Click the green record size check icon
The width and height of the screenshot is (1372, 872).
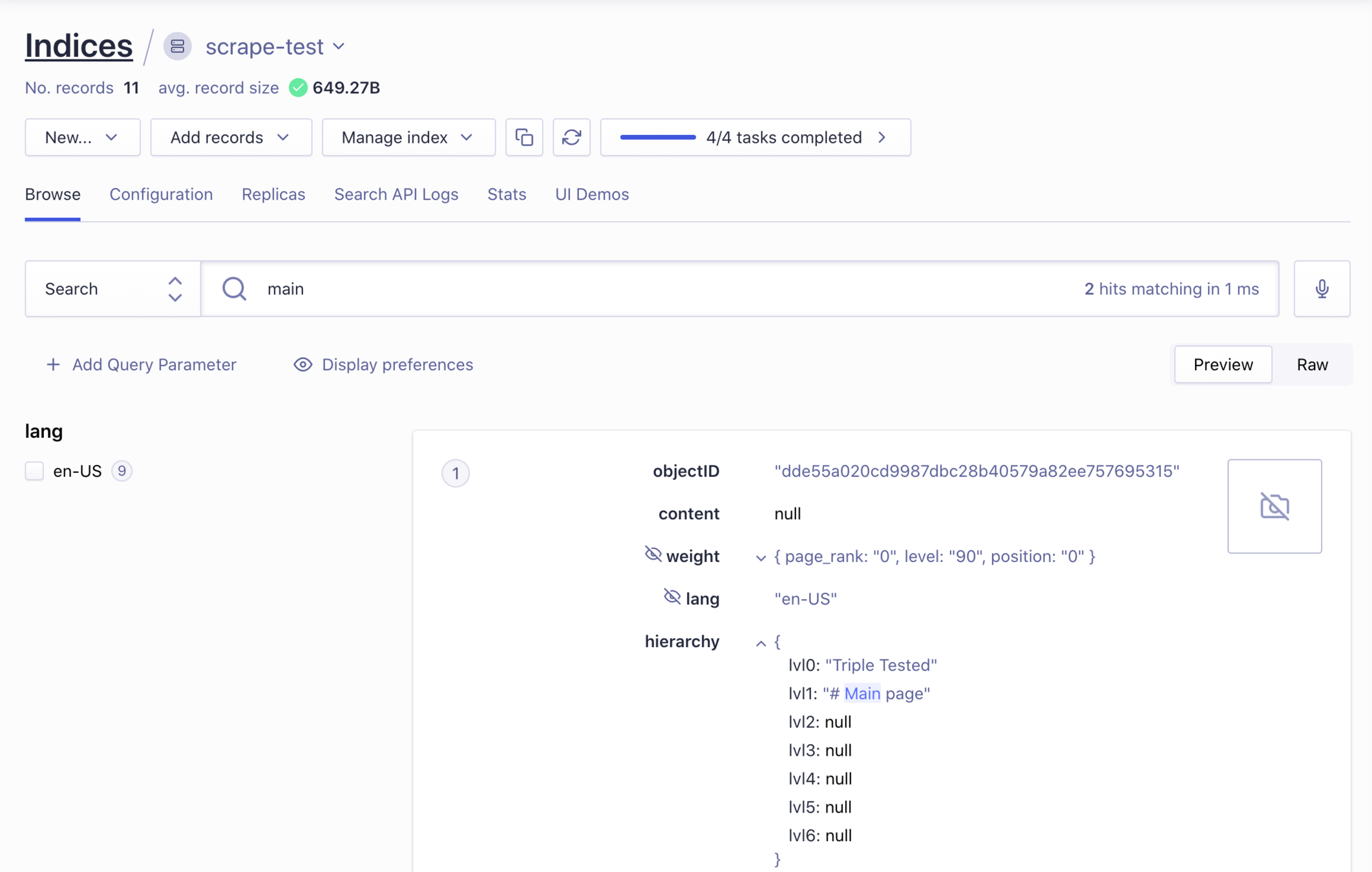pyautogui.click(x=298, y=87)
